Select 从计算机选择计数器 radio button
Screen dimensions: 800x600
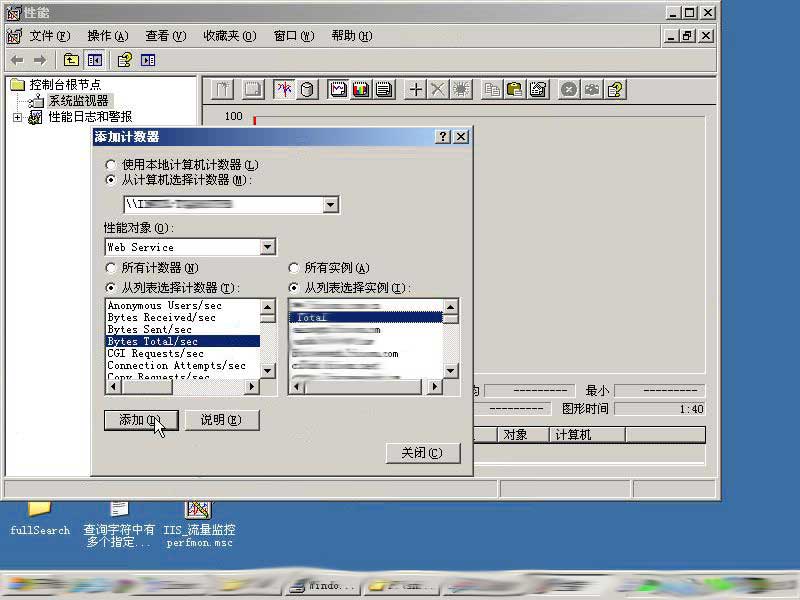(x=110, y=180)
